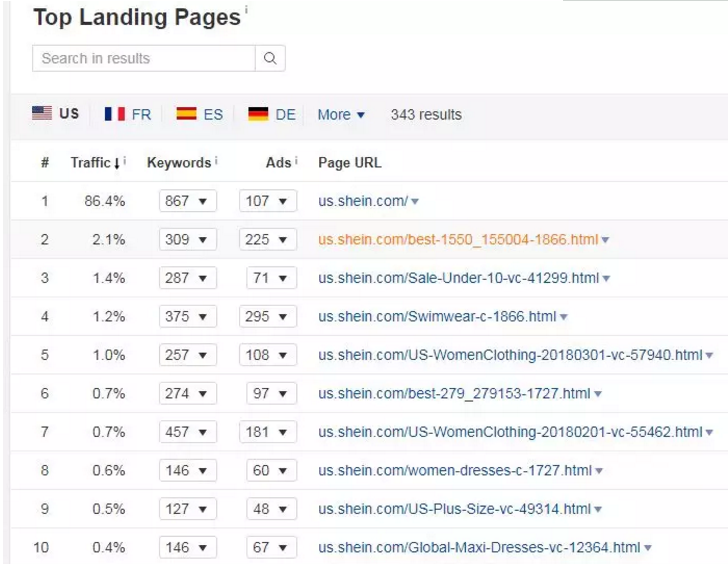
Task: Click the 2.1% traffic value
Action: 109,240
